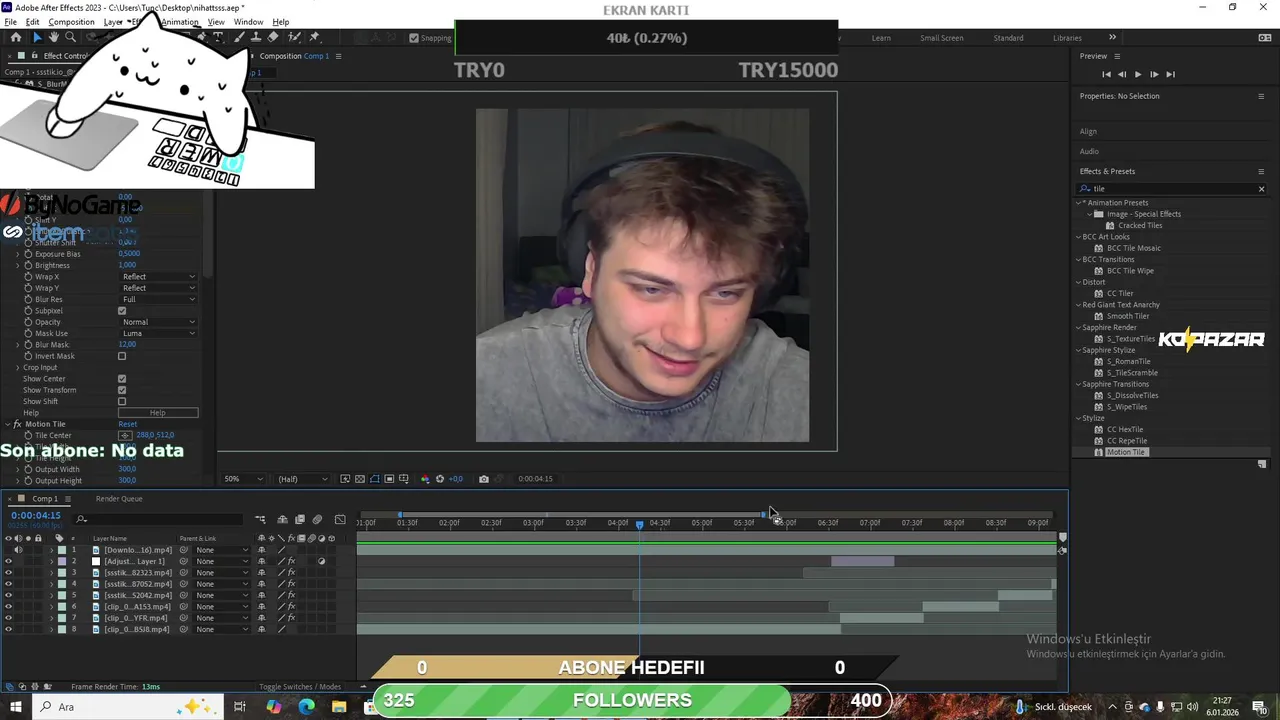The width and height of the screenshot is (1280, 720).
Task: Open the Help menu
Action: point(281,22)
